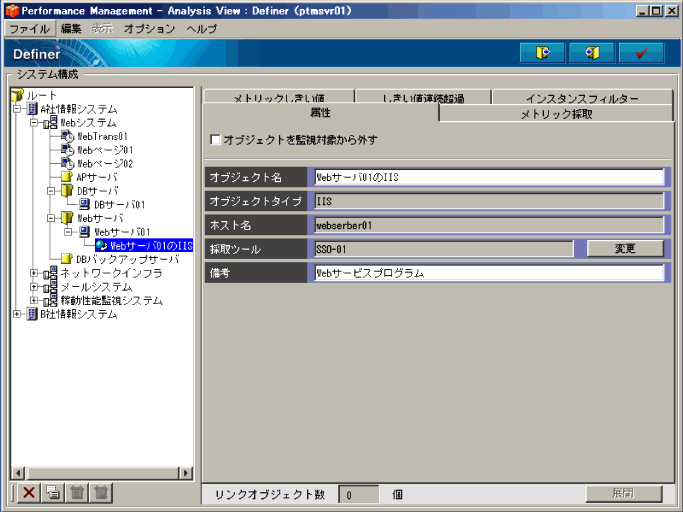Click the APサーバ folder icon

pyautogui.click(x=66, y=177)
